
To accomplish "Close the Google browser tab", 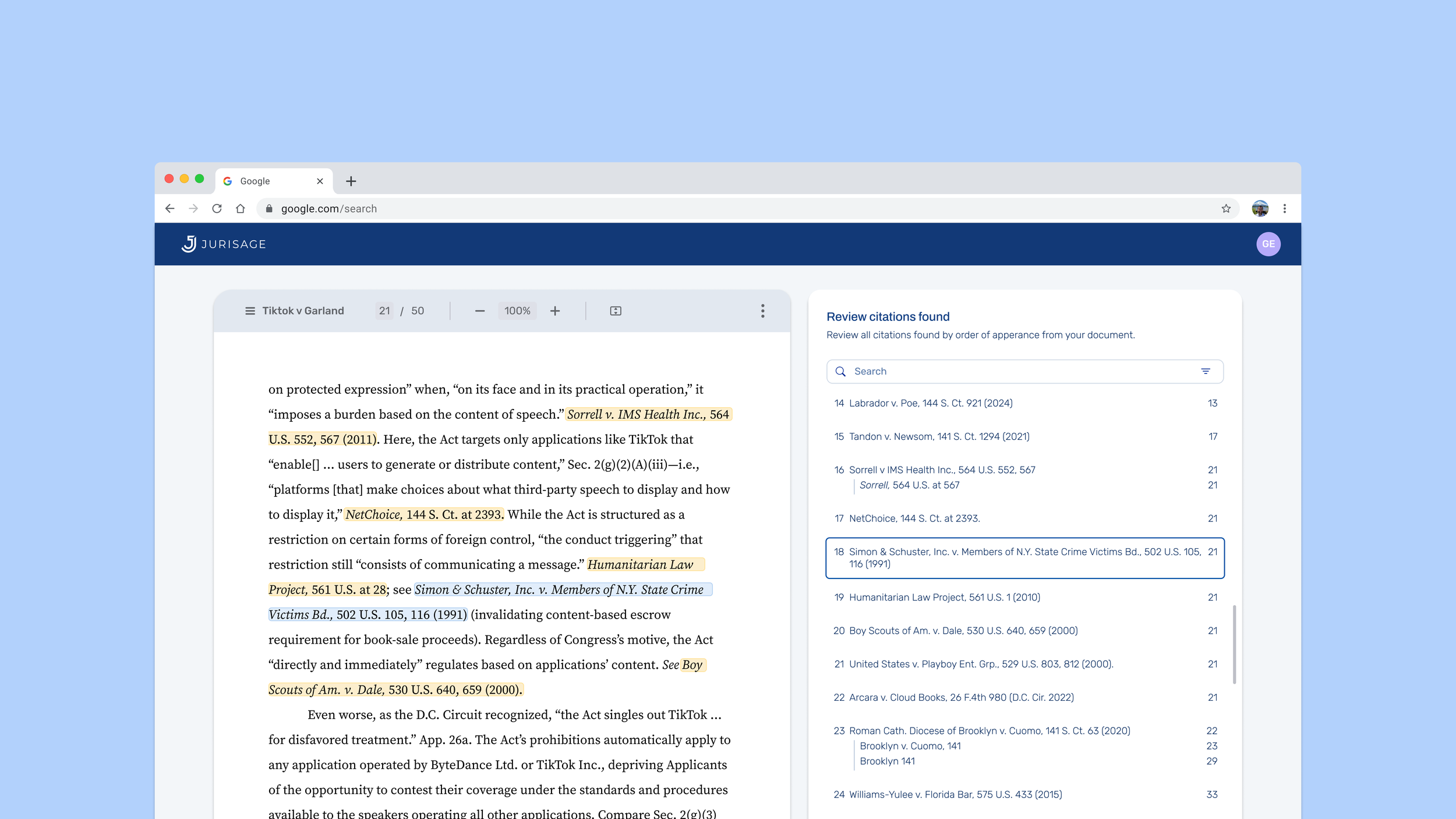I will (x=320, y=181).
